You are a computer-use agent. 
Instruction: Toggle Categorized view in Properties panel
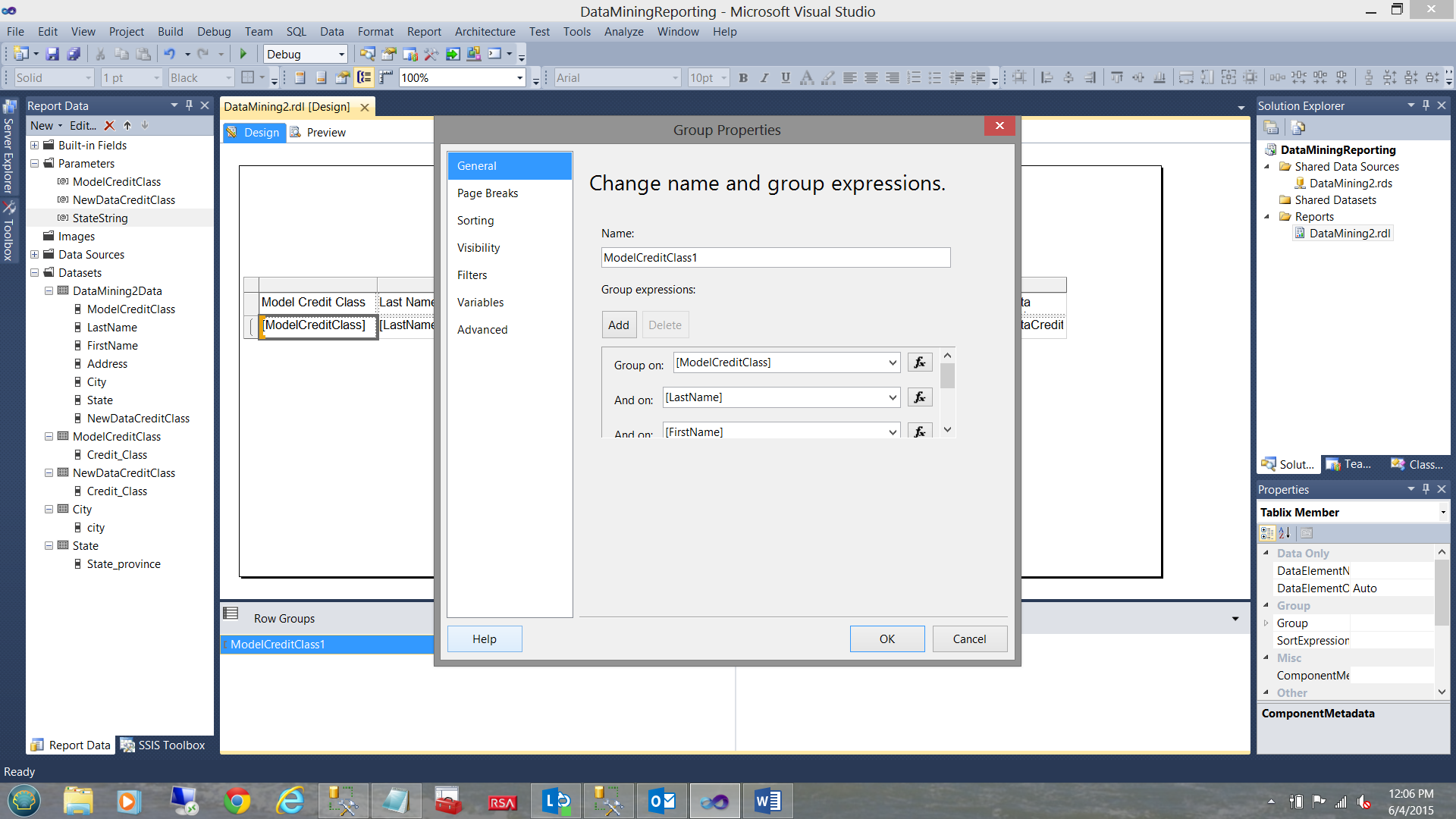[1267, 533]
